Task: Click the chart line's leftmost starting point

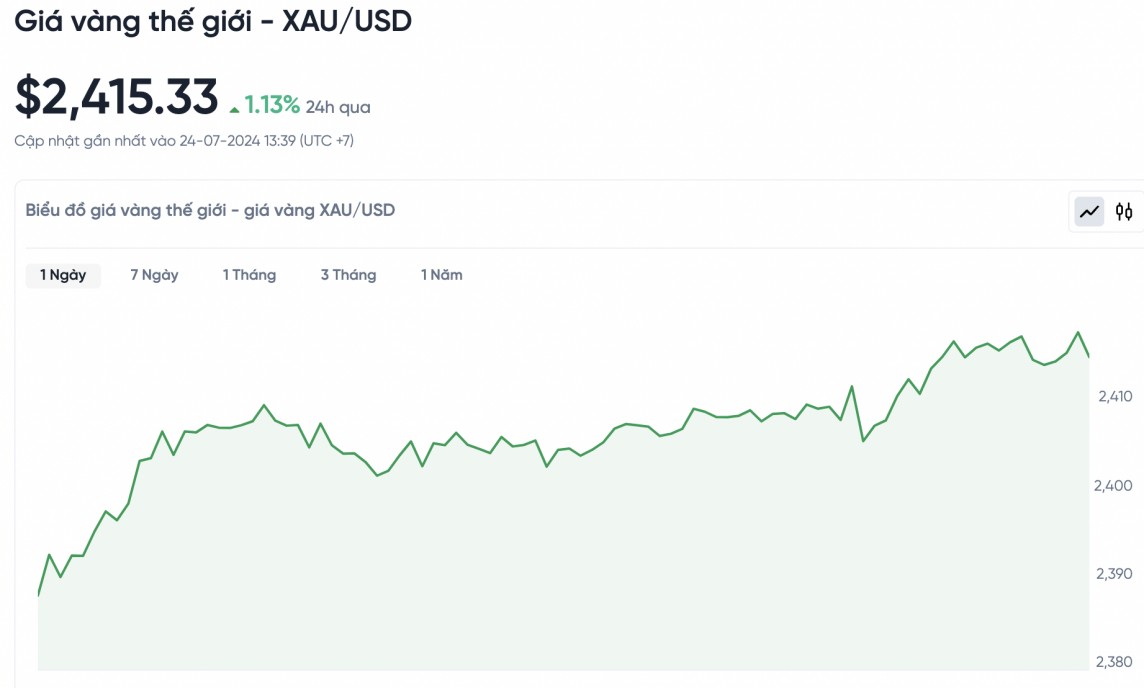Action: pos(38,596)
